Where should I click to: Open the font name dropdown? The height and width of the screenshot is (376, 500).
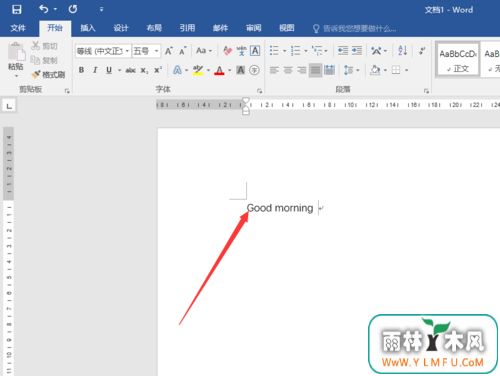103,51
